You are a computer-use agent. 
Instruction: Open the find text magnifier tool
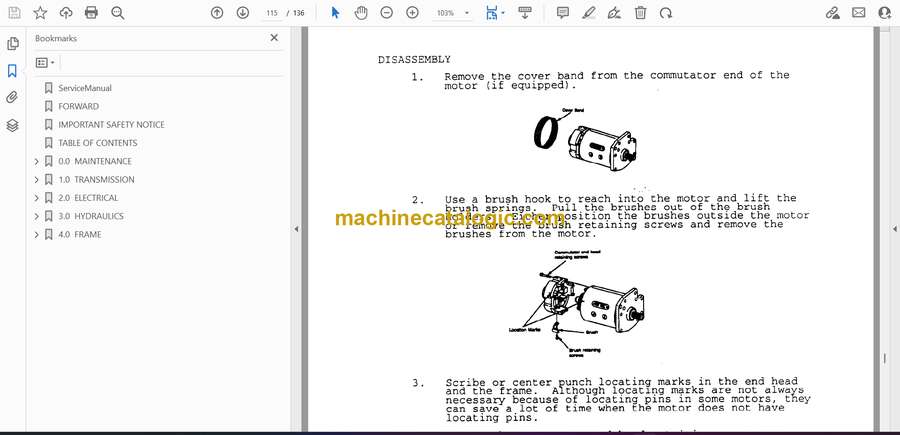pyautogui.click(x=118, y=13)
